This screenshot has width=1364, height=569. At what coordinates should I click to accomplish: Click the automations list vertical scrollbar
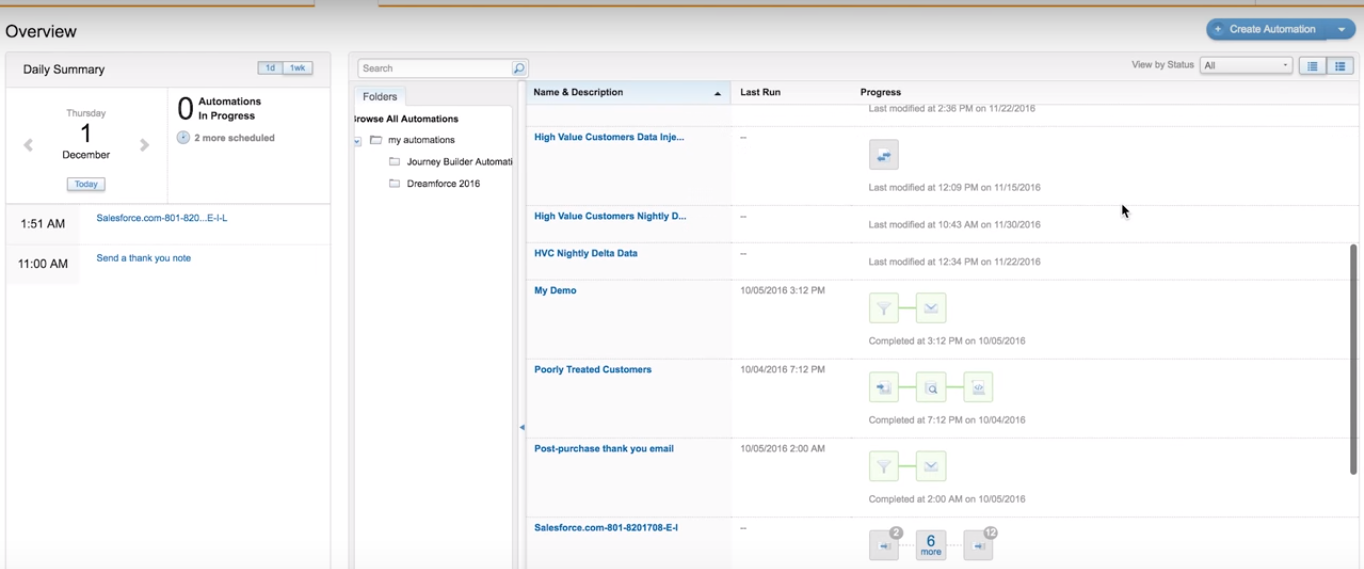coord(1355,359)
